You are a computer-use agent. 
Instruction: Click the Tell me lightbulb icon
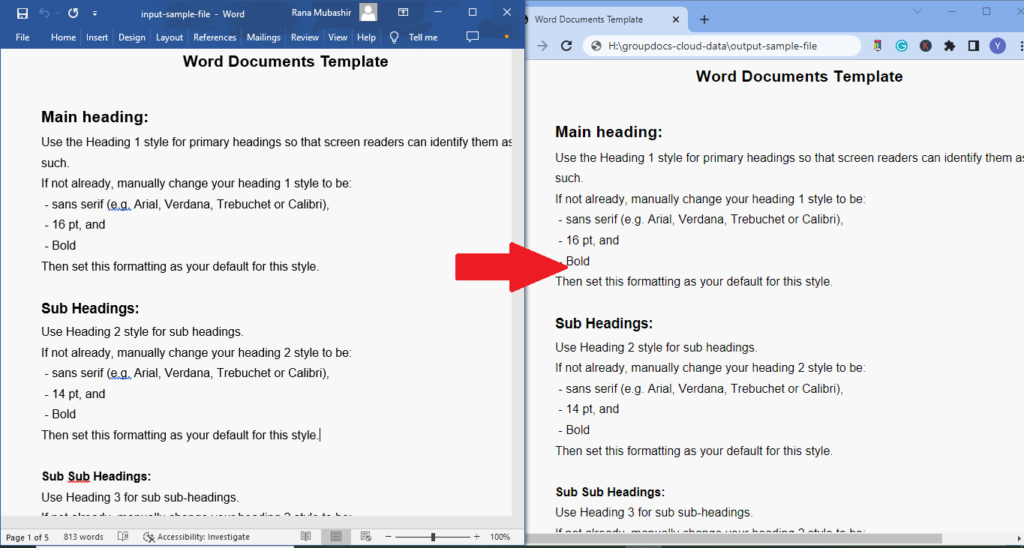(x=394, y=37)
